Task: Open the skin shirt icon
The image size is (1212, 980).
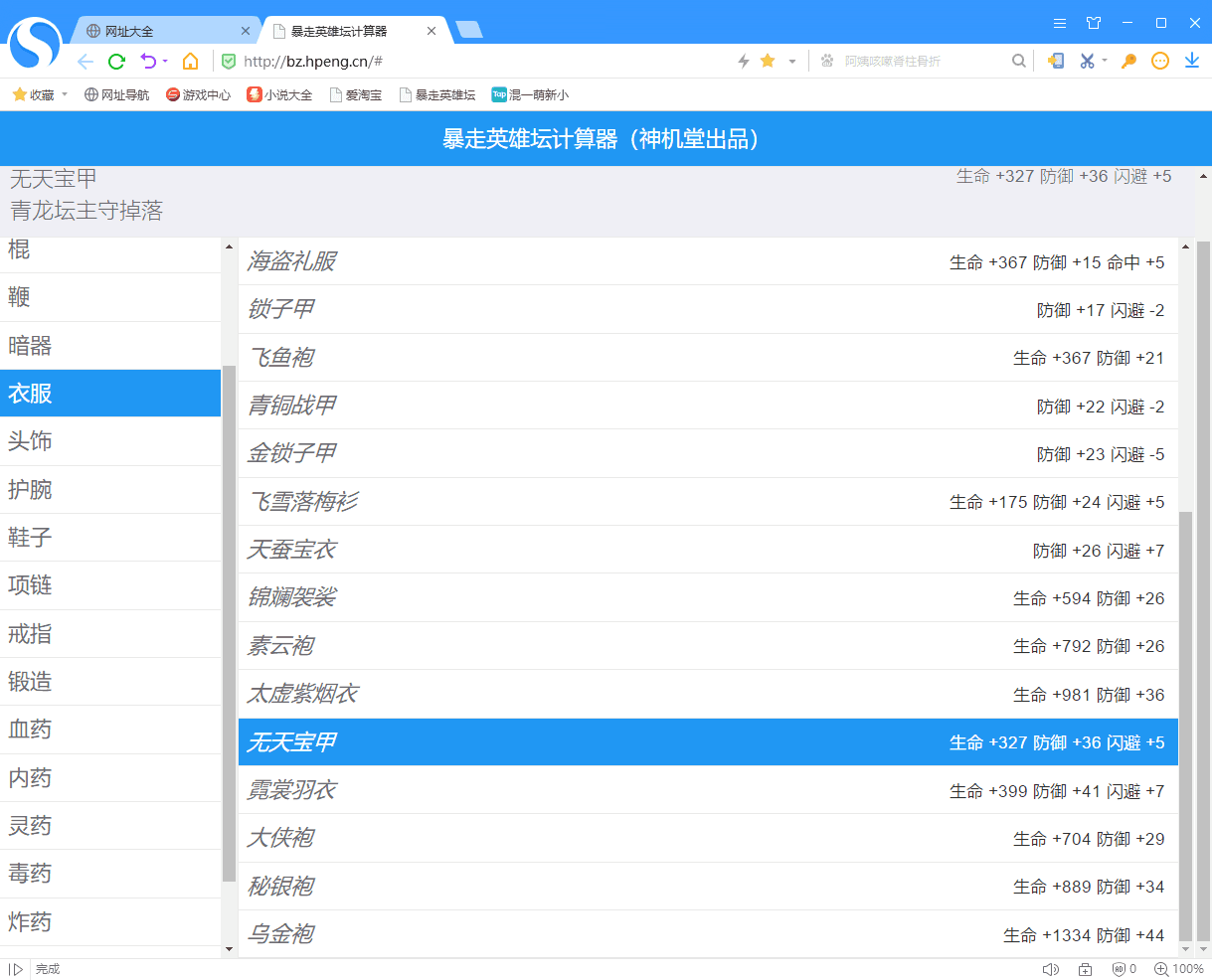Action: [x=1094, y=23]
